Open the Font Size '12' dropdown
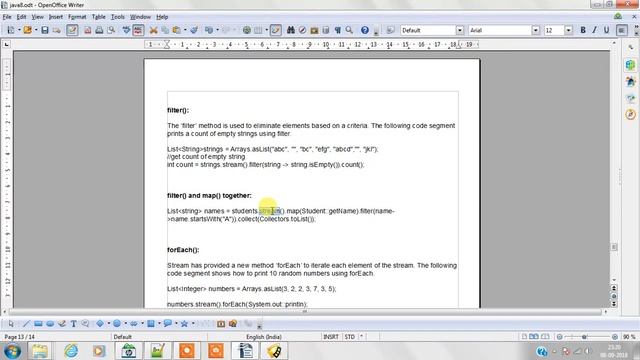This screenshot has height=360, width=640. [568, 30]
